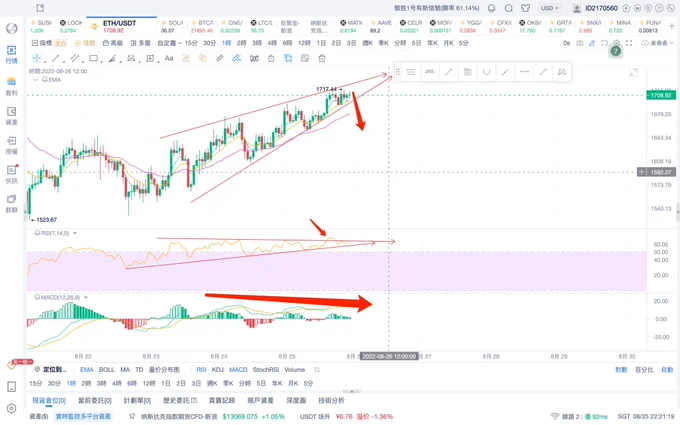Open the 深度圖 depth chart tab

pos(296,400)
